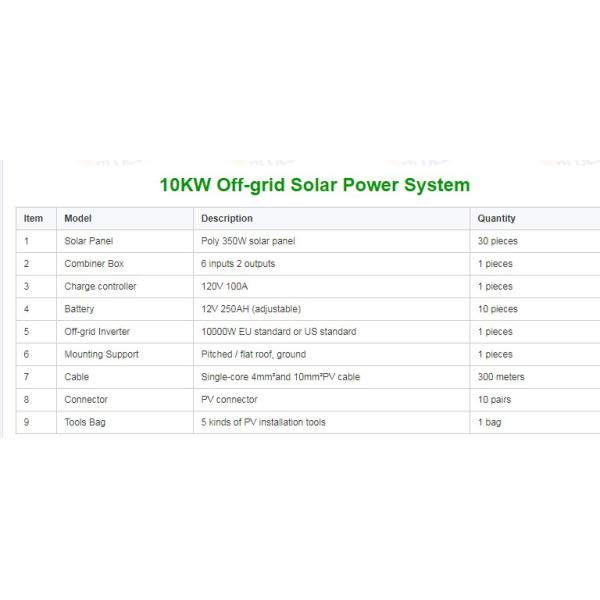The image size is (600, 600).
Task: Click the 'Model' column header
Action: tap(78, 218)
